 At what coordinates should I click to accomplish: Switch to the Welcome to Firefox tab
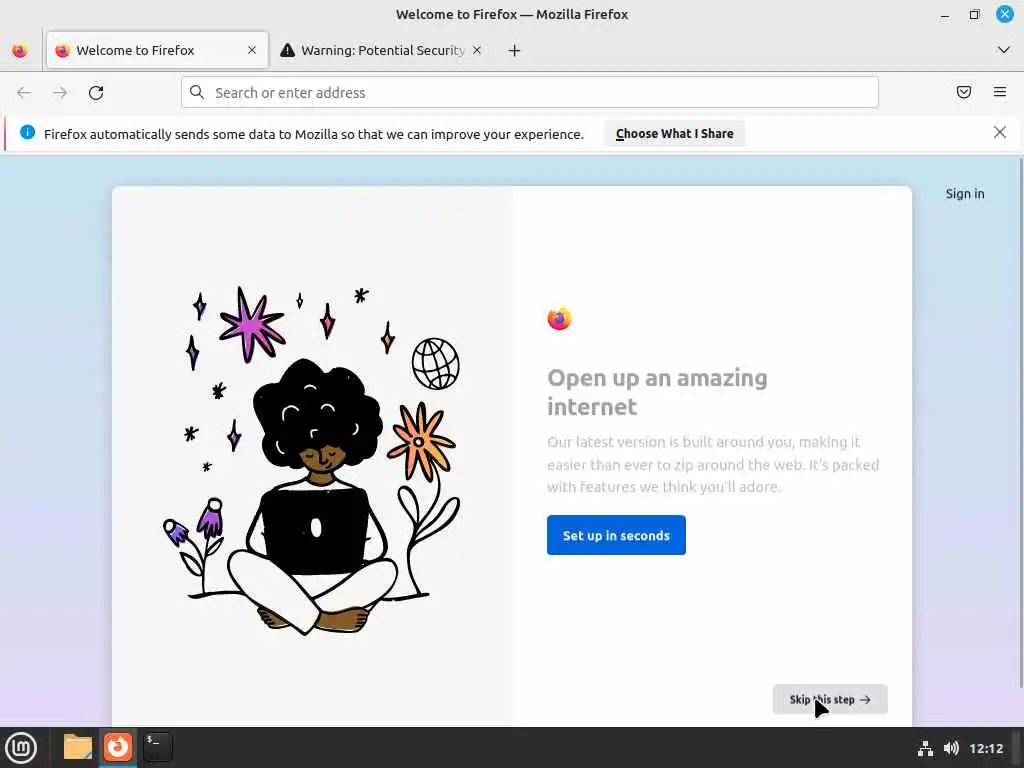[157, 50]
